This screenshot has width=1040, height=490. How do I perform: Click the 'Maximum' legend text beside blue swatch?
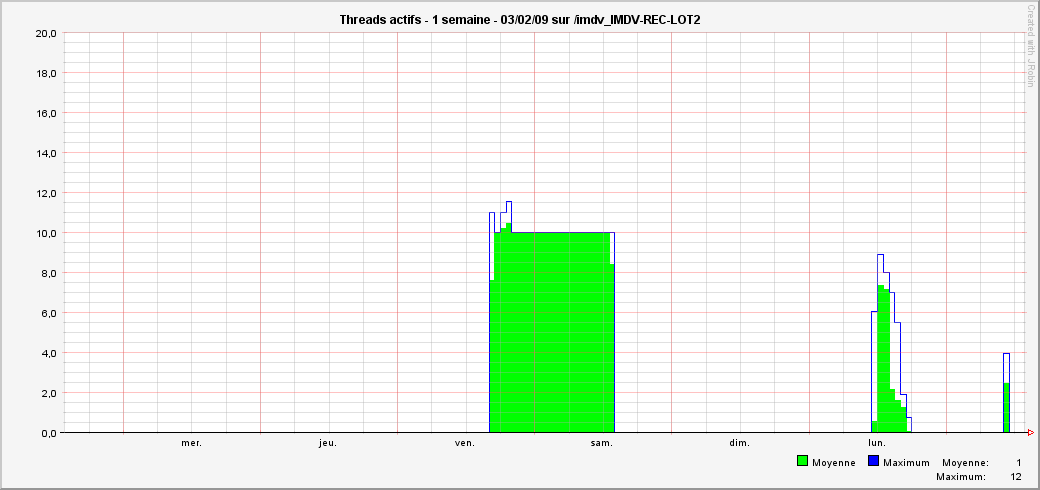906,463
